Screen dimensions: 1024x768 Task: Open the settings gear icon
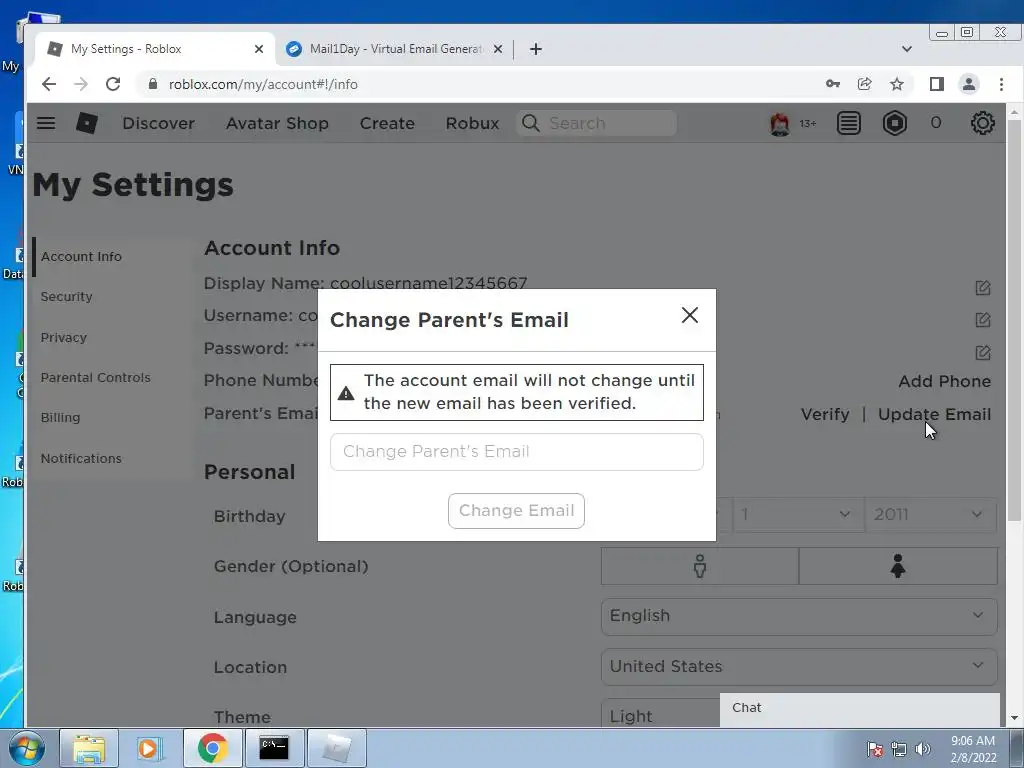coord(982,123)
